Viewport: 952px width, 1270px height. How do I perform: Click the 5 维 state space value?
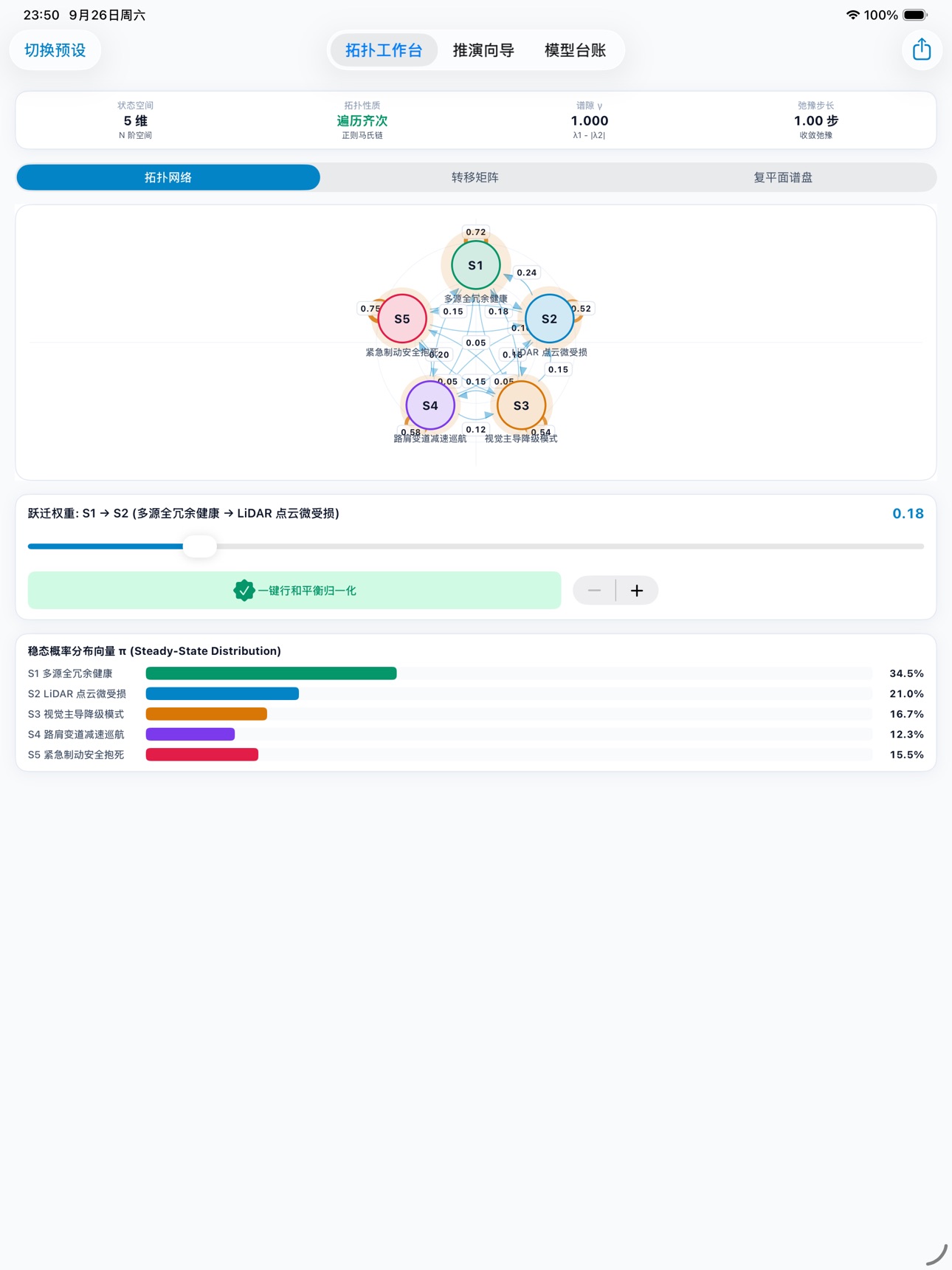(x=136, y=121)
